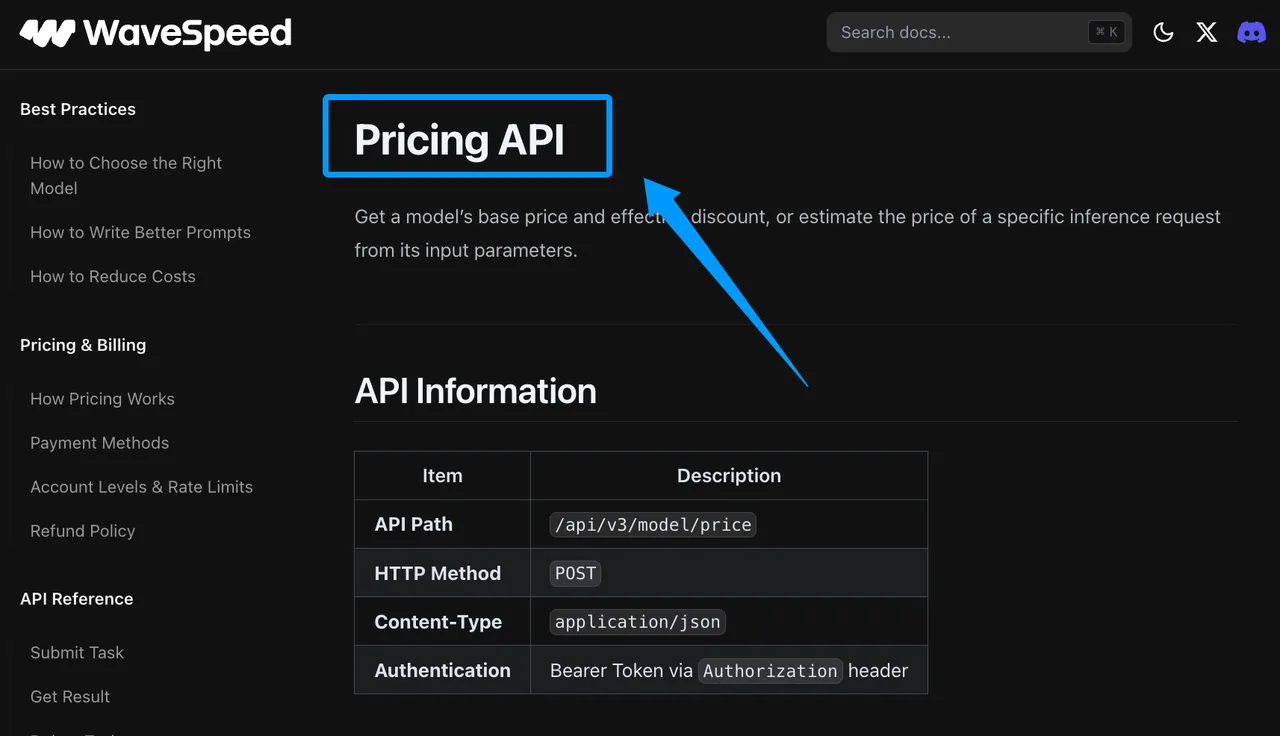Click the /api/v3/model/price code snippet
The image size is (1280, 736).
653,524
